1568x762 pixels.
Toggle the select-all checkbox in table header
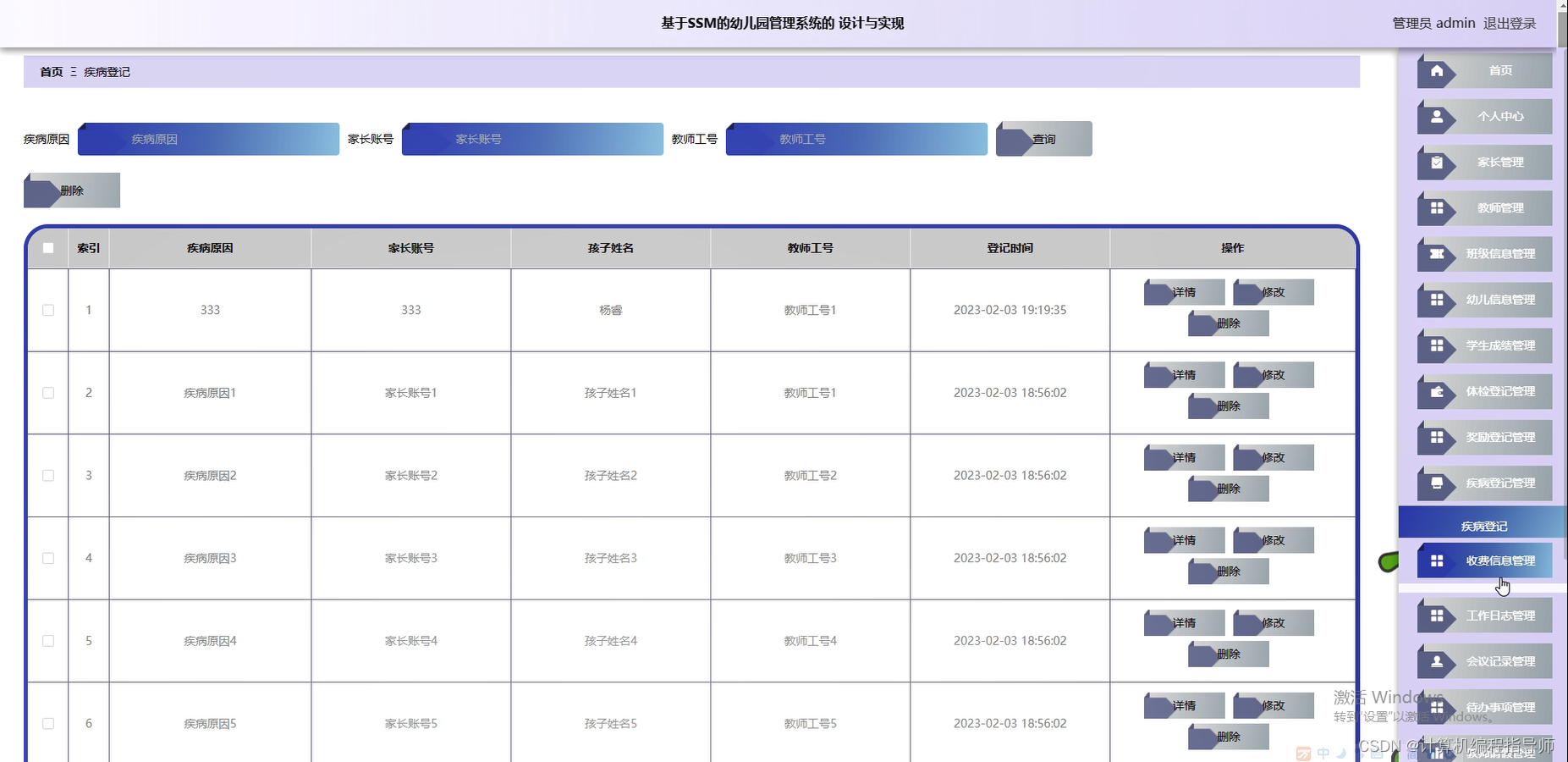48,248
